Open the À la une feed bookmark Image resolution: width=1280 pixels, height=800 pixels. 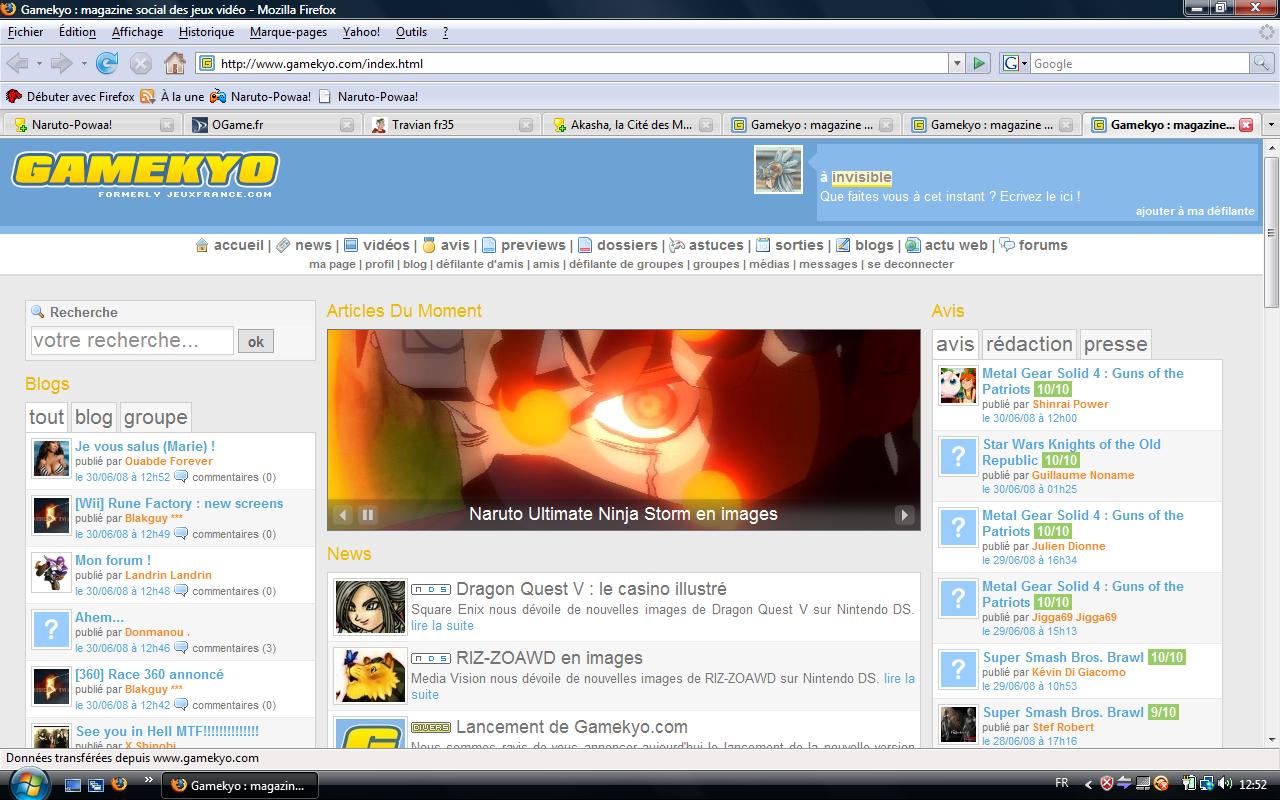(x=172, y=97)
